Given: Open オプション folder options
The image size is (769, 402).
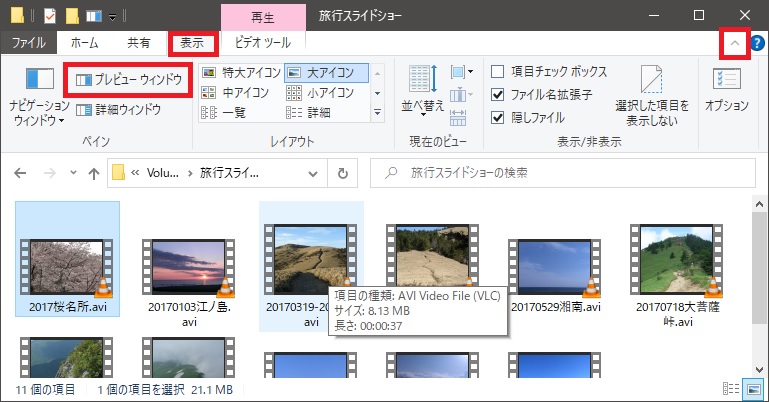Looking at the screenshot, I should coord(726,91).
